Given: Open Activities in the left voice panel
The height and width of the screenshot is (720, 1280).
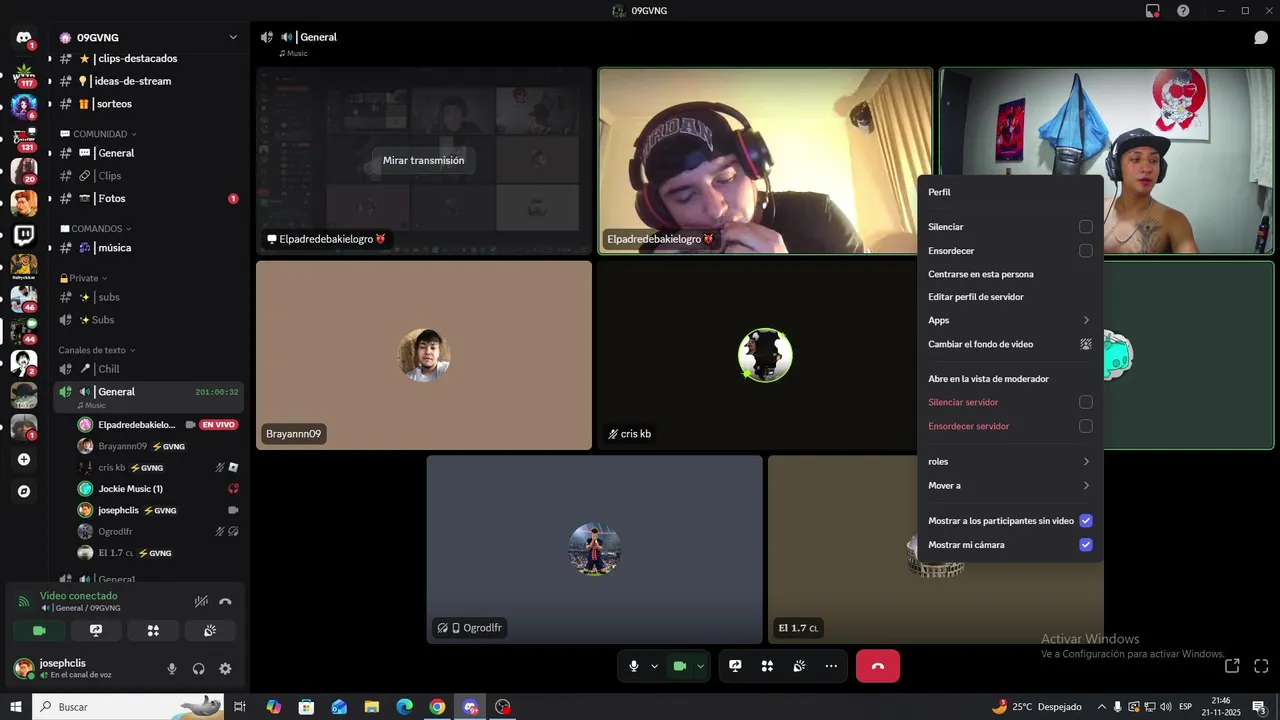Looking at the screenshot, I should (153, 631).
